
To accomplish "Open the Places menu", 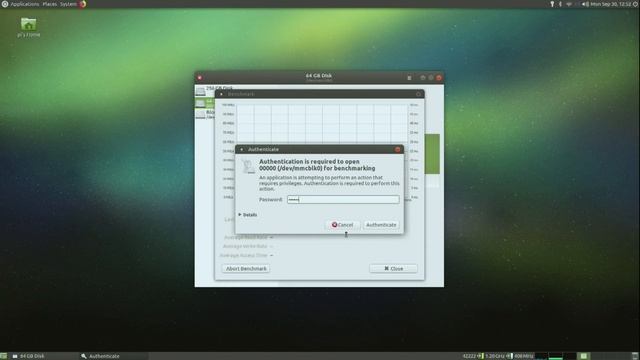I will [50, 4].
